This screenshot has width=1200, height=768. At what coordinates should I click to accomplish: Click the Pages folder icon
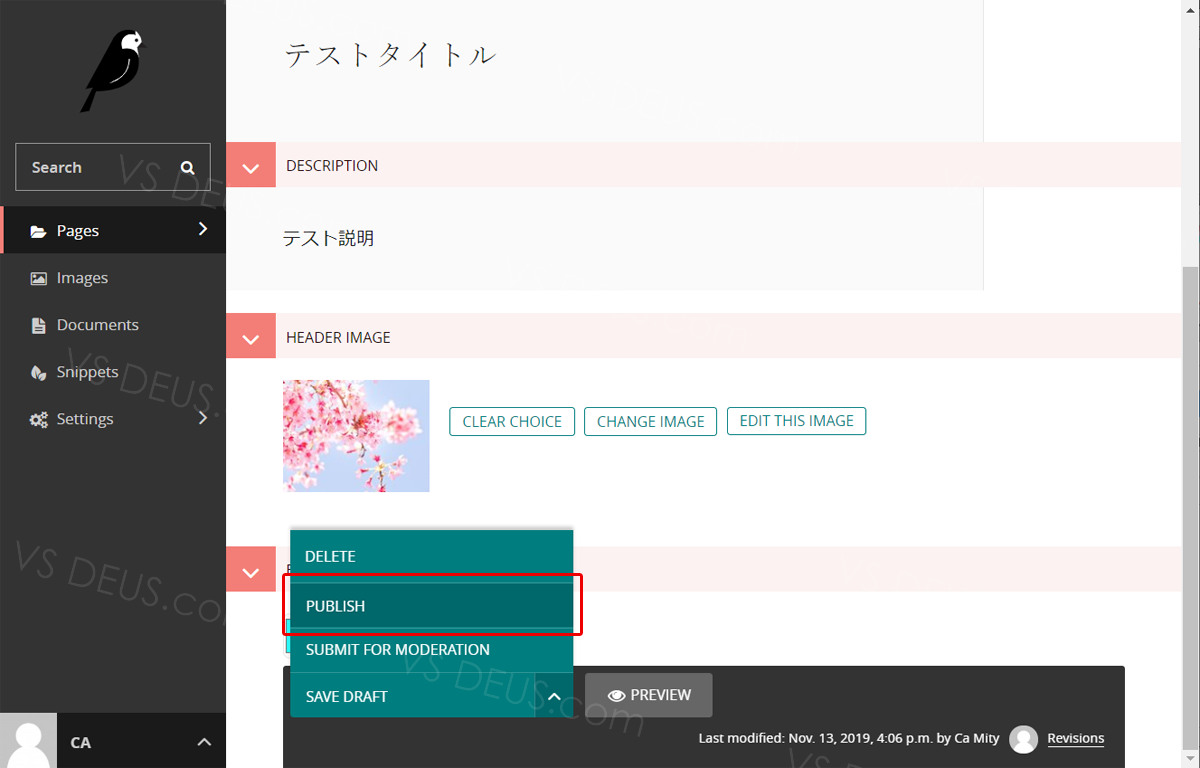[x=38, y=231]
